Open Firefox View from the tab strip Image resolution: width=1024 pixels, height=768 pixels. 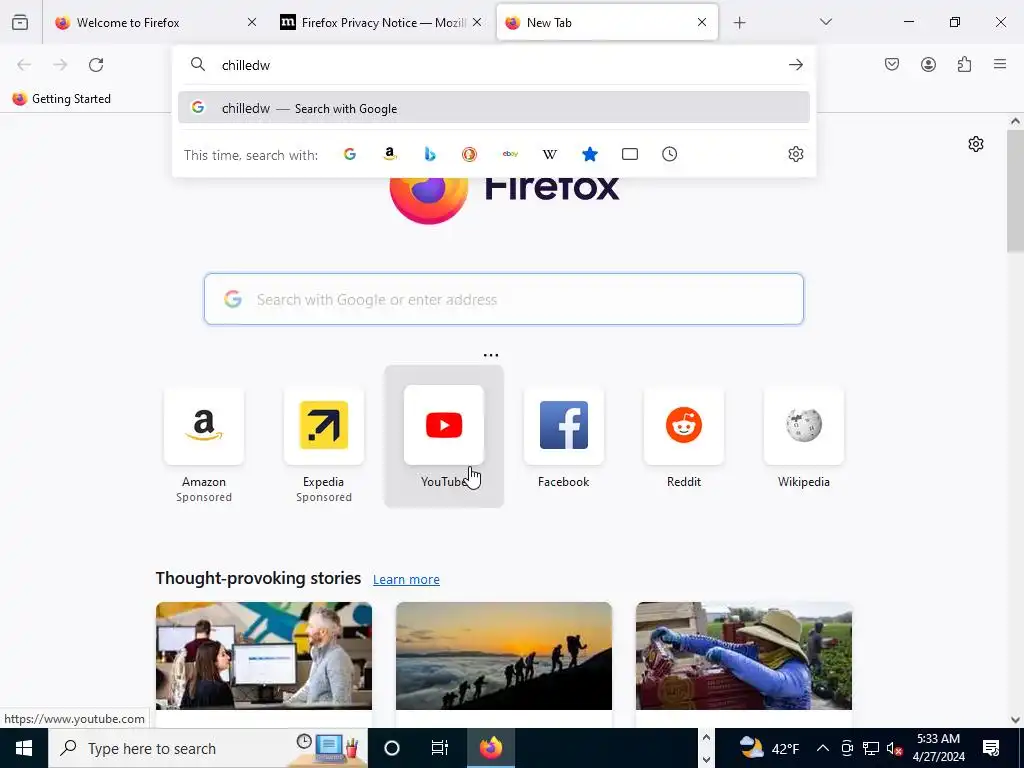click(20, 23)
